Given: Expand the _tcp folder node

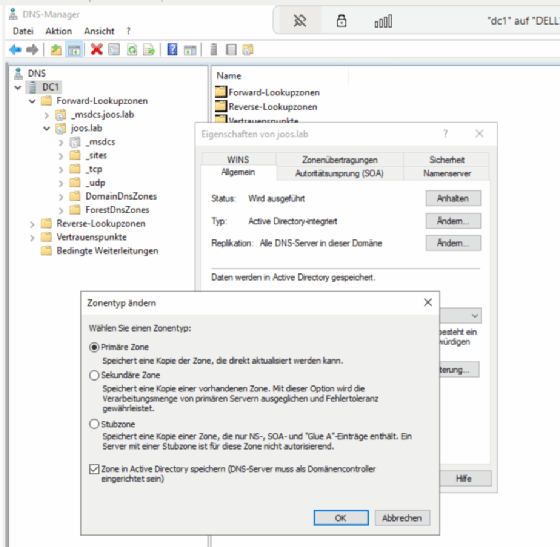Looking at the screenshot, I should pyautogui.click(x=61, y=170).
